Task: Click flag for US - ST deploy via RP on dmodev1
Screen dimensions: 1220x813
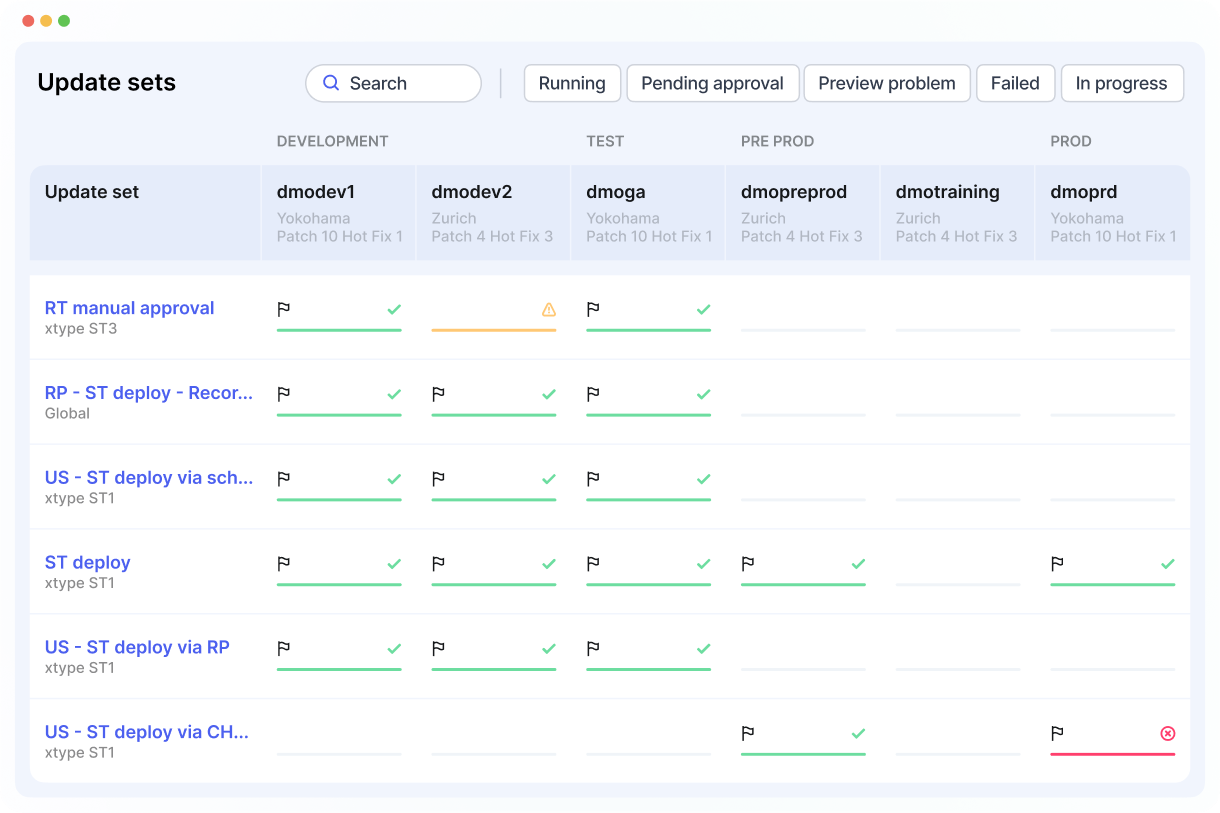Action: tap(284, 648)
